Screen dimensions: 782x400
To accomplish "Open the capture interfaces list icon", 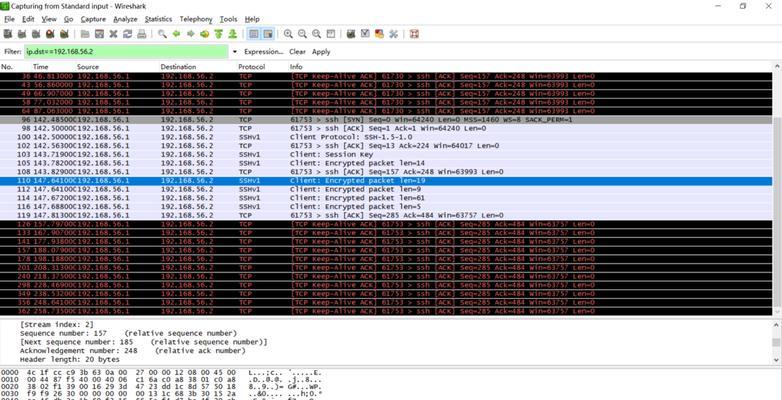I will (7, 34).
